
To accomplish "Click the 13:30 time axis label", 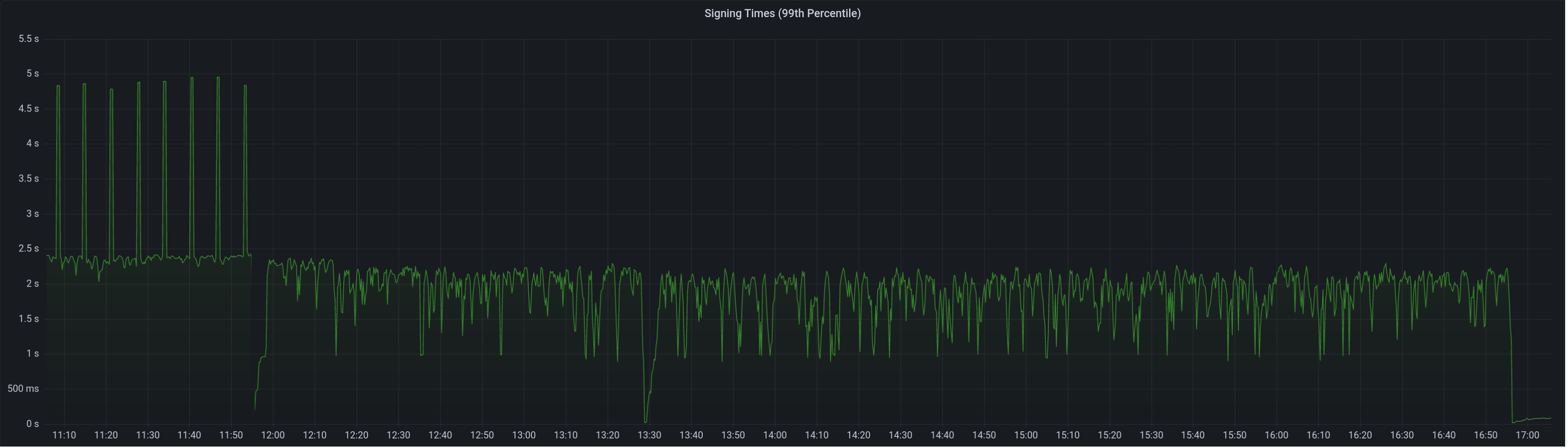I will point(649,436).
